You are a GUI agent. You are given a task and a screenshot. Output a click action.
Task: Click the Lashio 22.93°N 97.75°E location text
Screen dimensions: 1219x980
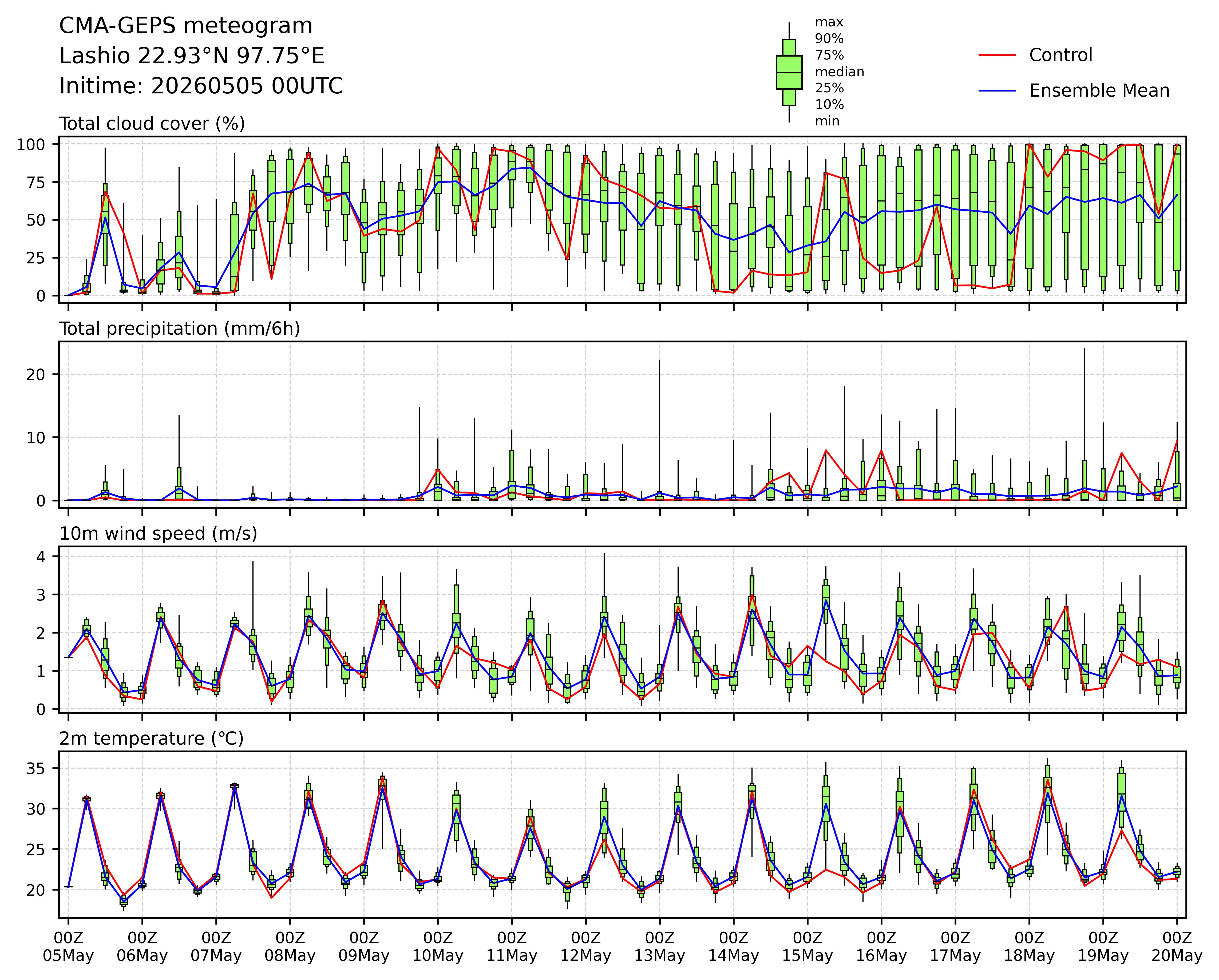coord(192,56)
